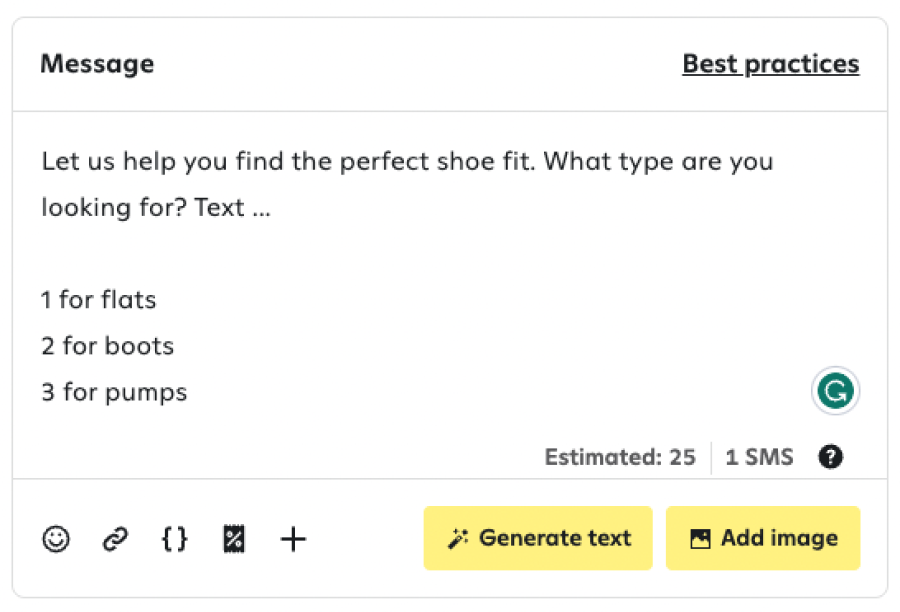This screenshot has width=900, height=612.
Task: Use the Generate text button
Action: pos(538,538)
